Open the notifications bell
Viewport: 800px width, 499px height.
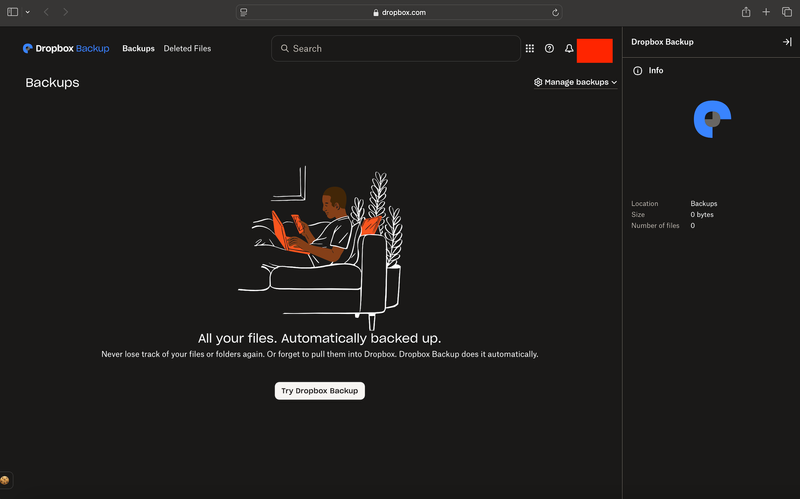click(x=569, y=48)
